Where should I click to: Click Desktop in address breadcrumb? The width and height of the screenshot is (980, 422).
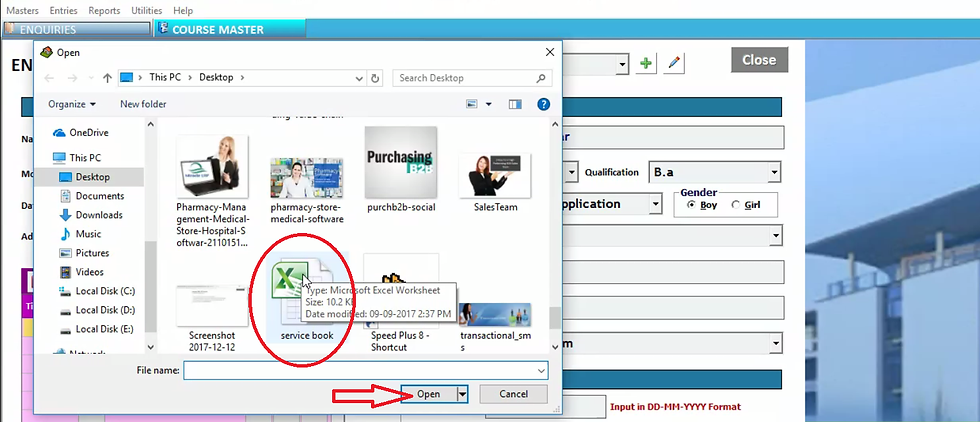[x=216, y=78]
